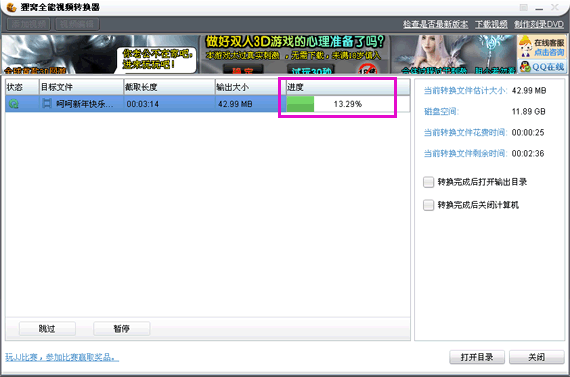Click the fantasy girl game ad banner

[453, 54]
